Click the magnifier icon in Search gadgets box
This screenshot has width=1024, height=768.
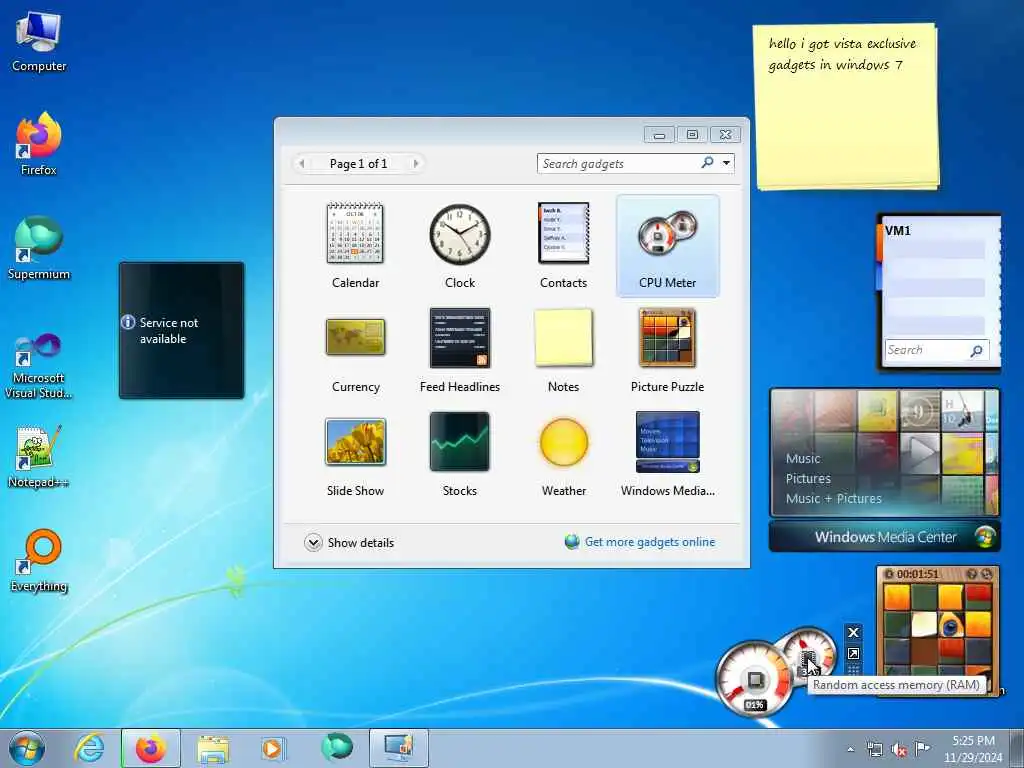707,163
